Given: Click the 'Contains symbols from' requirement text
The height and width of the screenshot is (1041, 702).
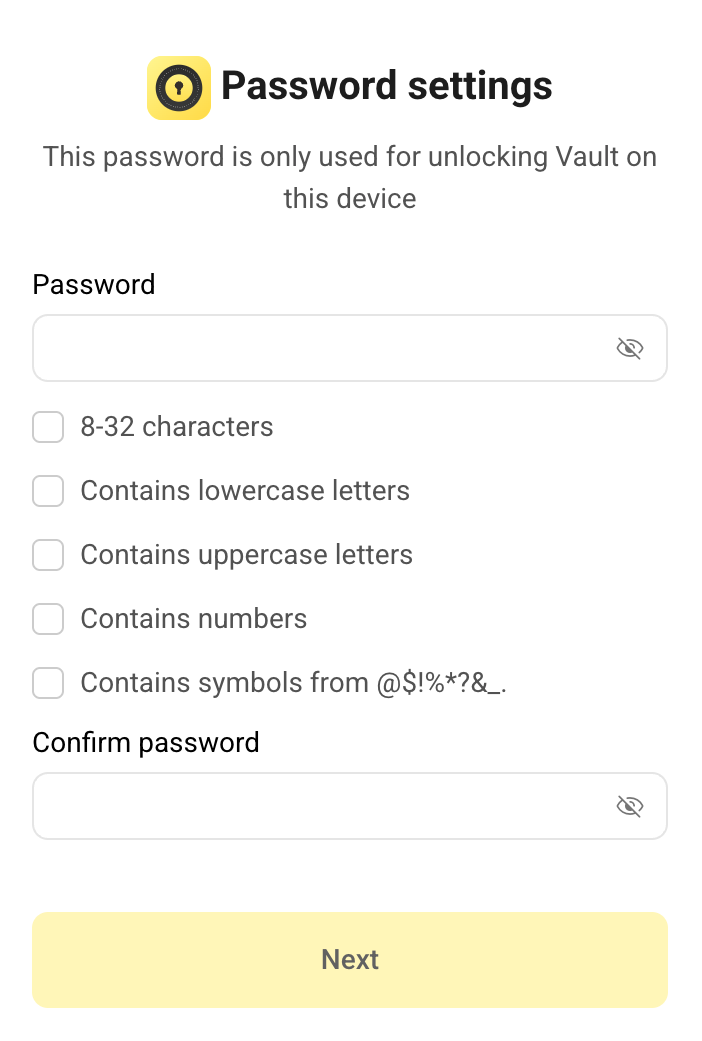Looking at the screenshot, I should [301, 683].
